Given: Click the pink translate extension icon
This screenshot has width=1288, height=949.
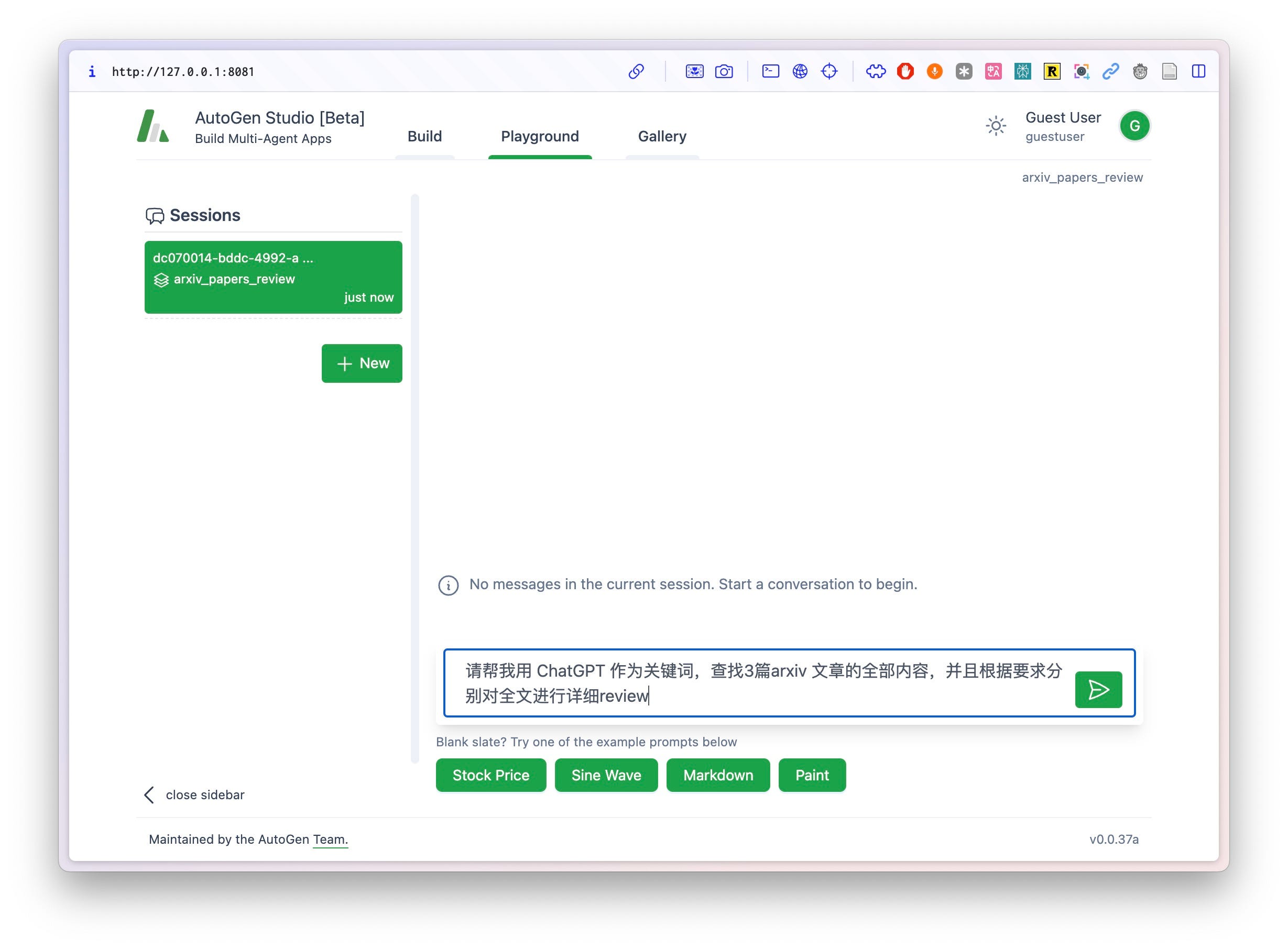Looking at the screenshot, I should click(992, 71).
